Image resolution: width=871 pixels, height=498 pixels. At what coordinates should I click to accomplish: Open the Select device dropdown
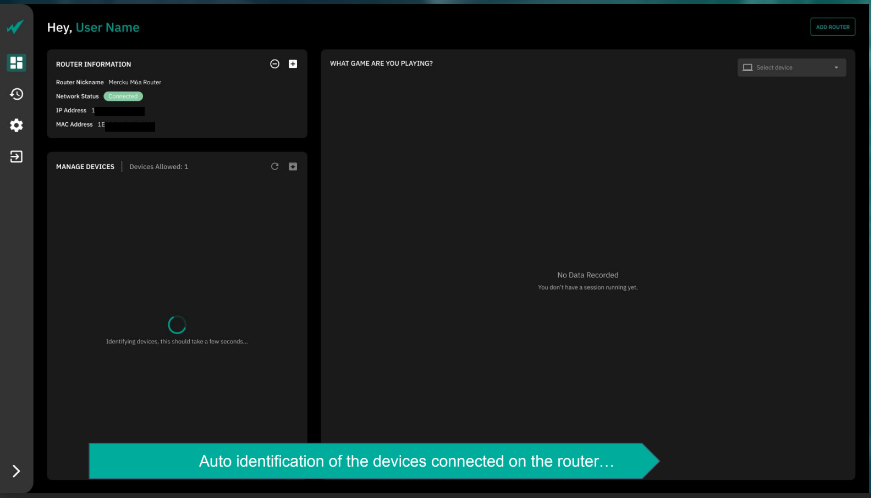[791, 67]
